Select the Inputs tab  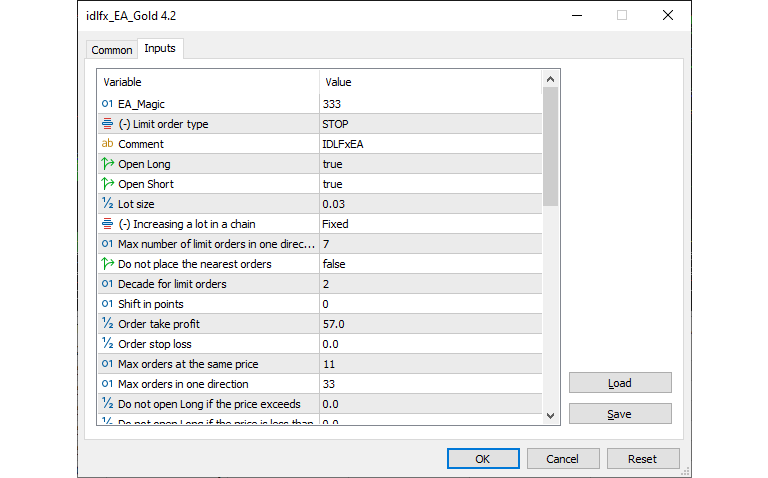coord(160,49)
